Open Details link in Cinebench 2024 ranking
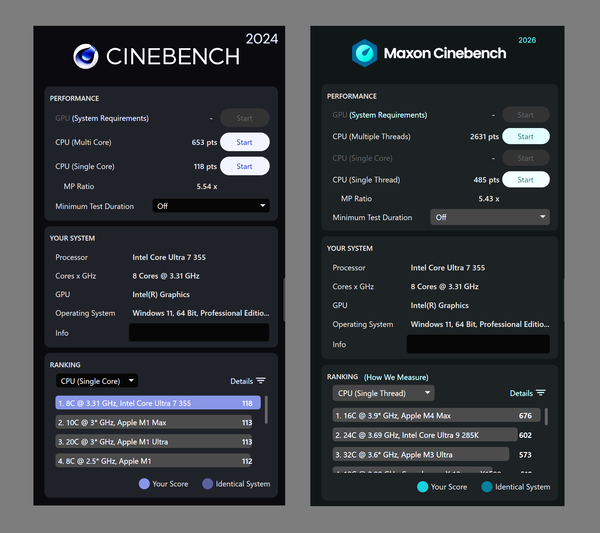This screenshot has height=533, width=600. click(x=241, y=381)
